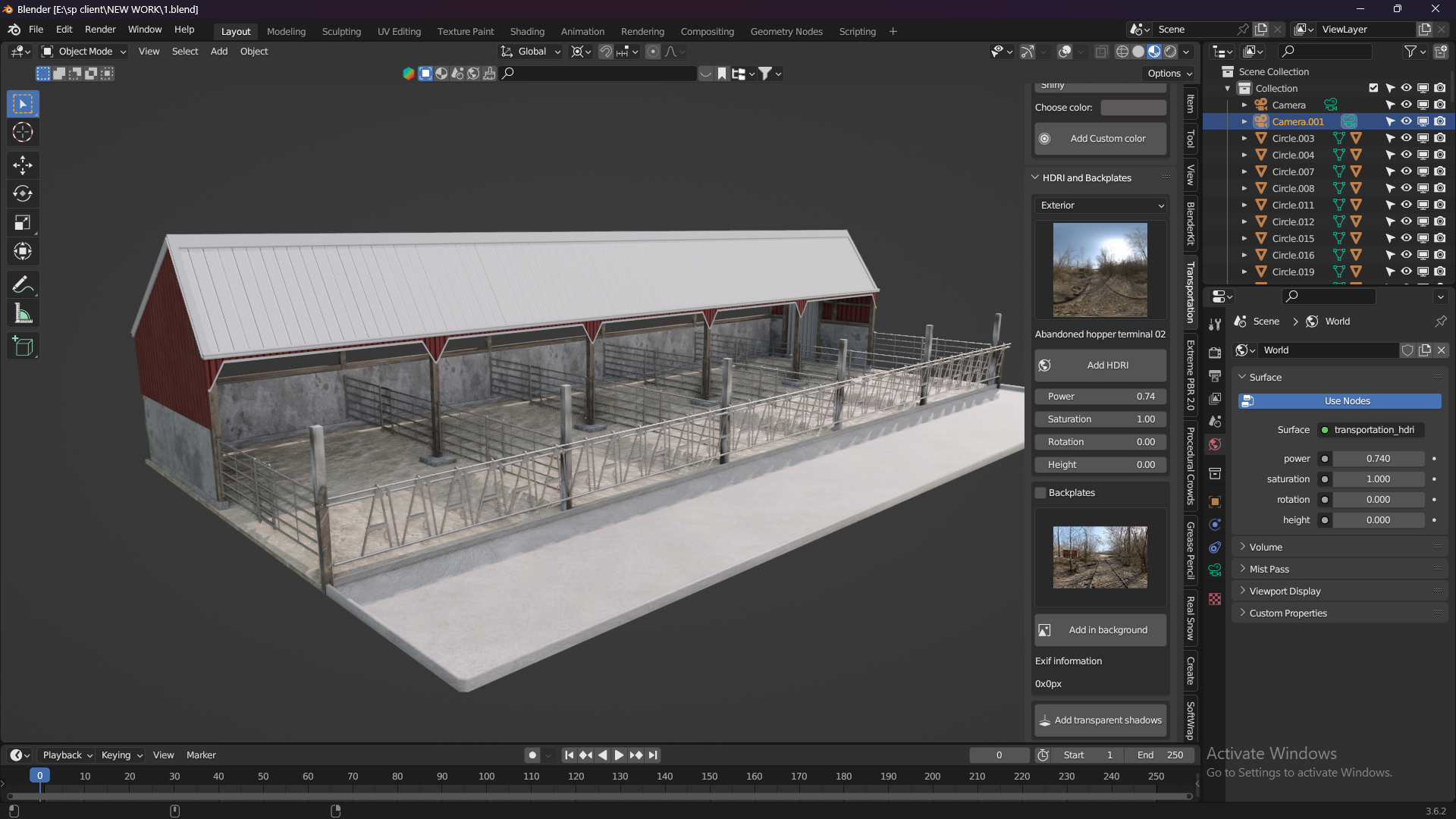Open the Outliner filter icon

coord(1410,52)
